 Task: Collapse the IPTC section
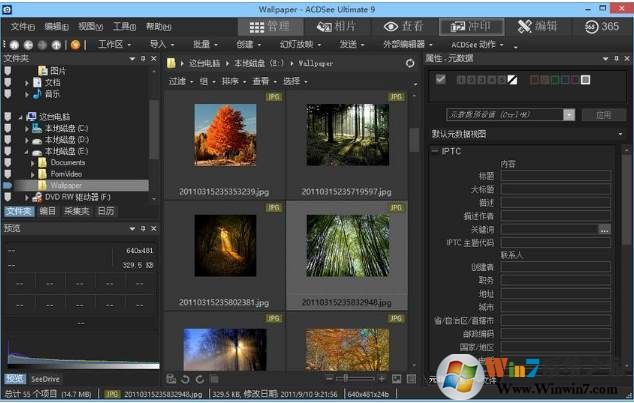pyautogui.click(x=435, y=151)
